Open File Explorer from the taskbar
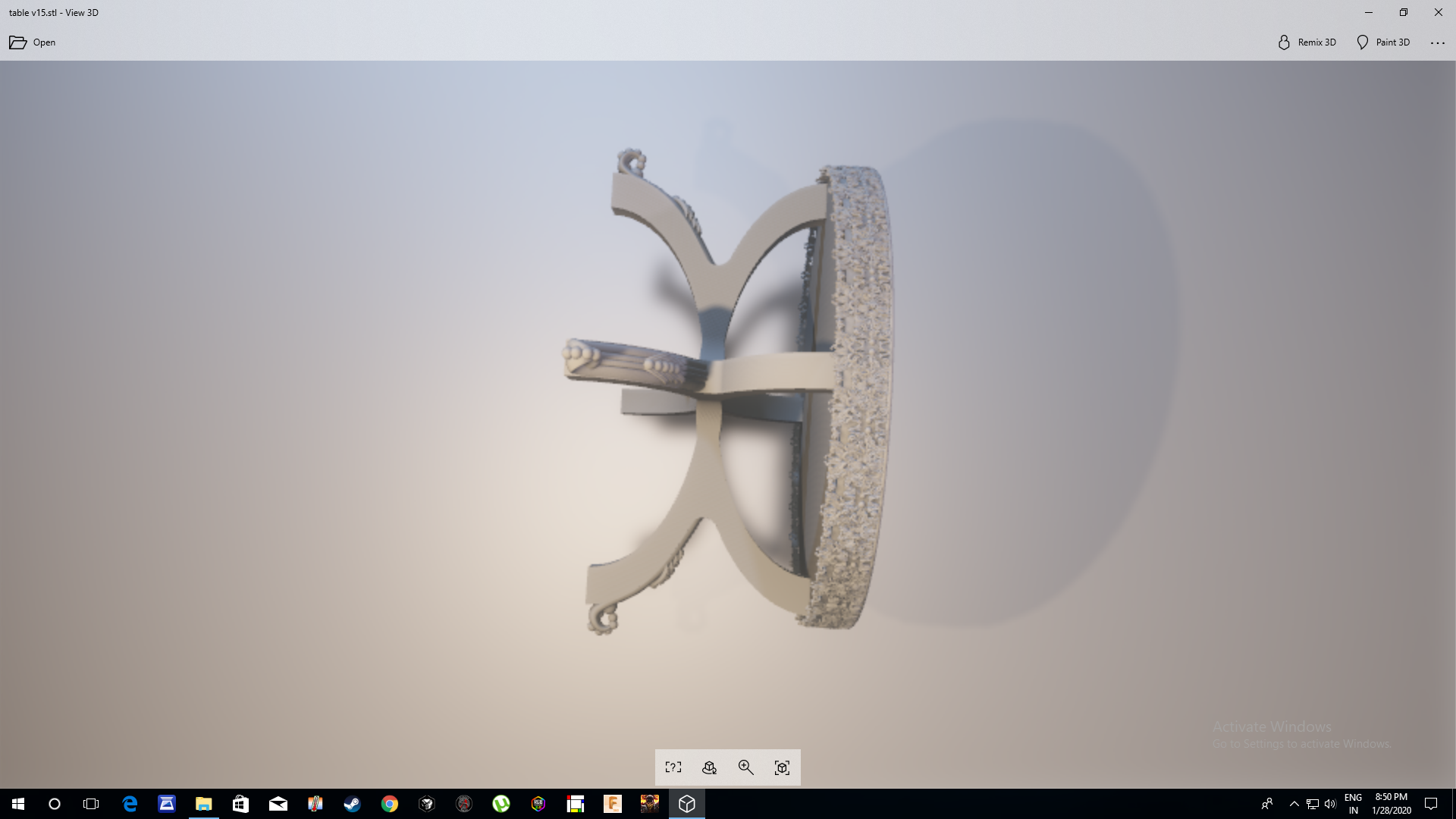 pos(203,804)
